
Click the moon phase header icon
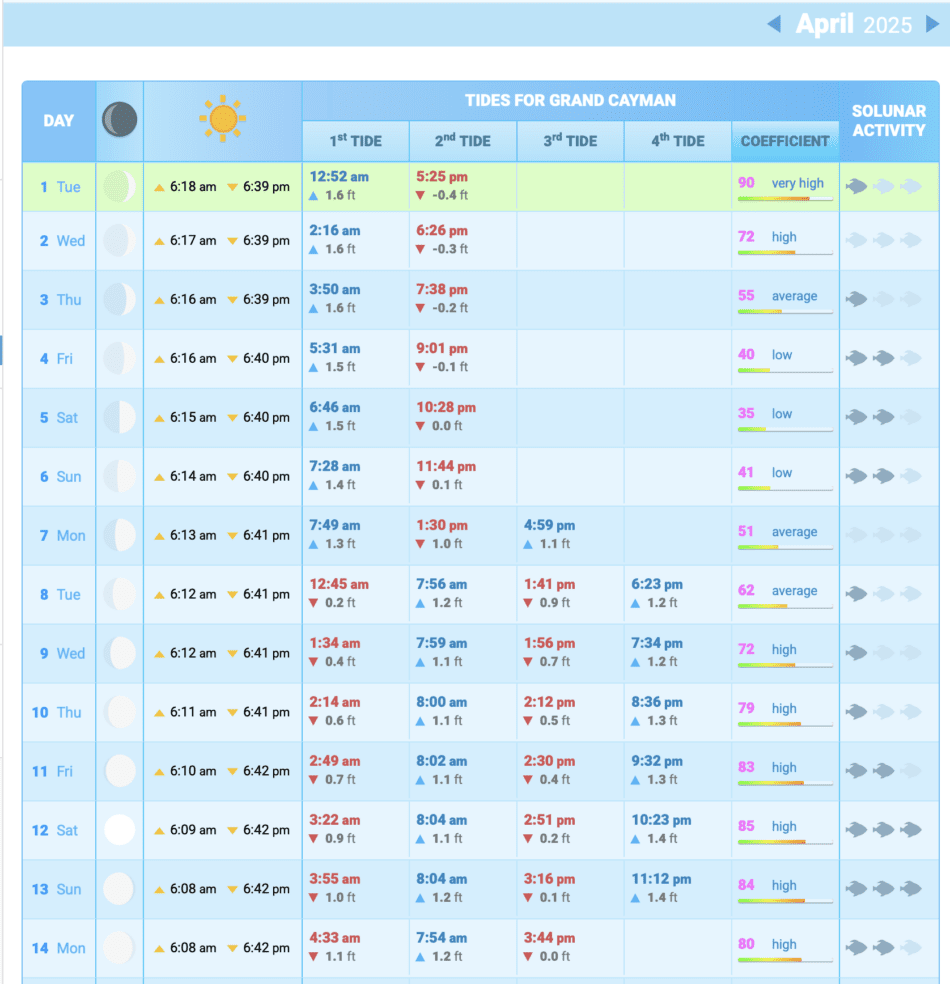[120, 121]
